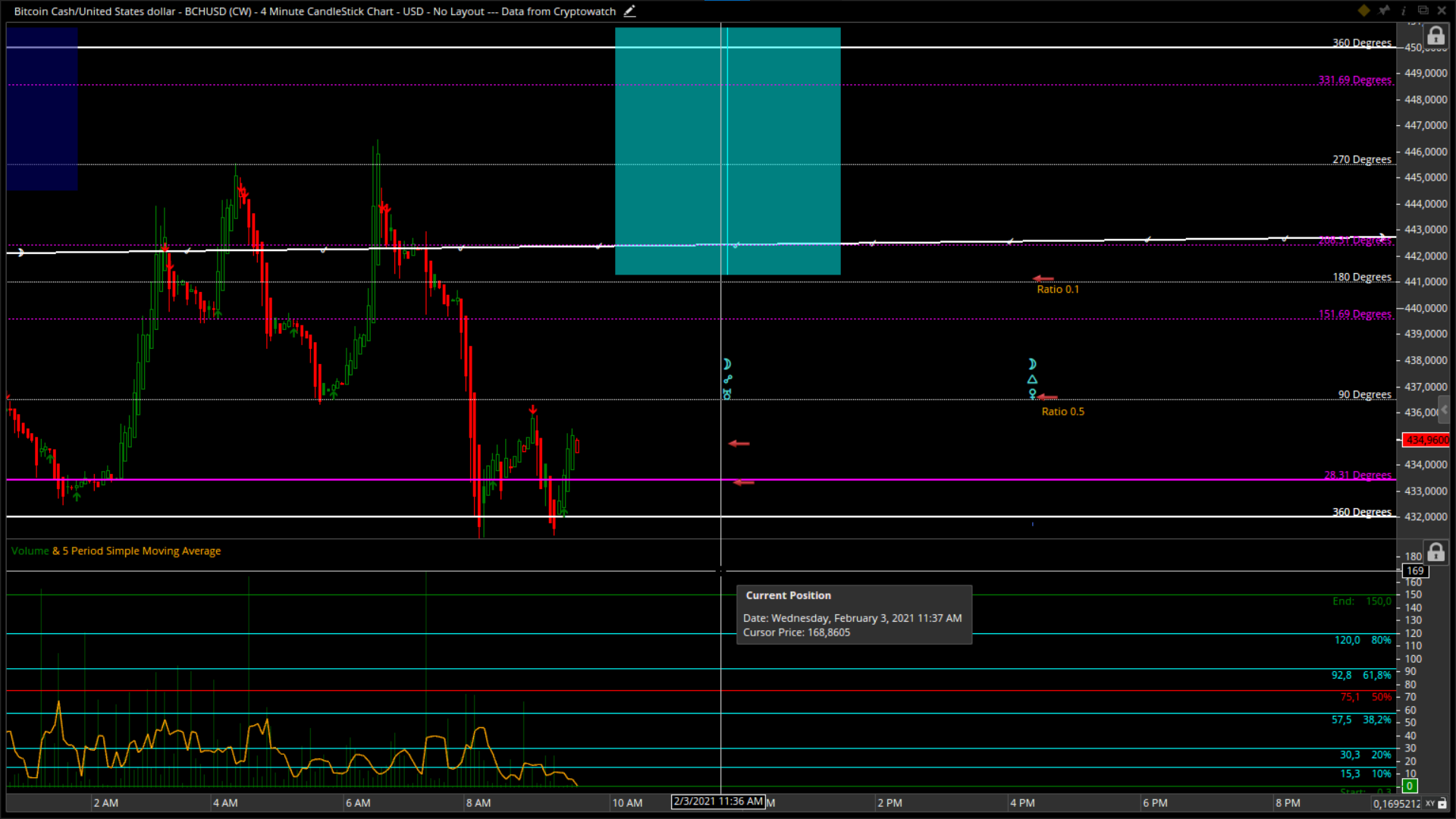
Task: Click the Cursor Price: 168,8605 text
Action: [x=796, y=632]
